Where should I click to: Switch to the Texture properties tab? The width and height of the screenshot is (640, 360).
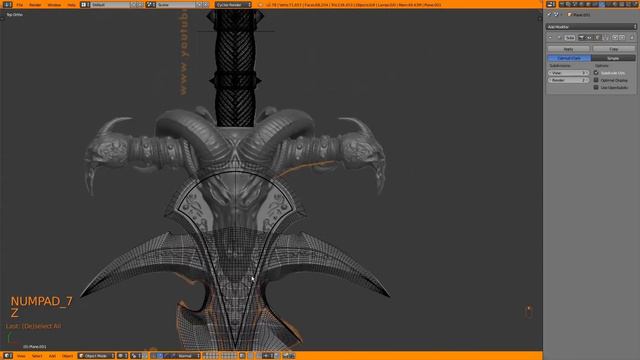[622, 4]
